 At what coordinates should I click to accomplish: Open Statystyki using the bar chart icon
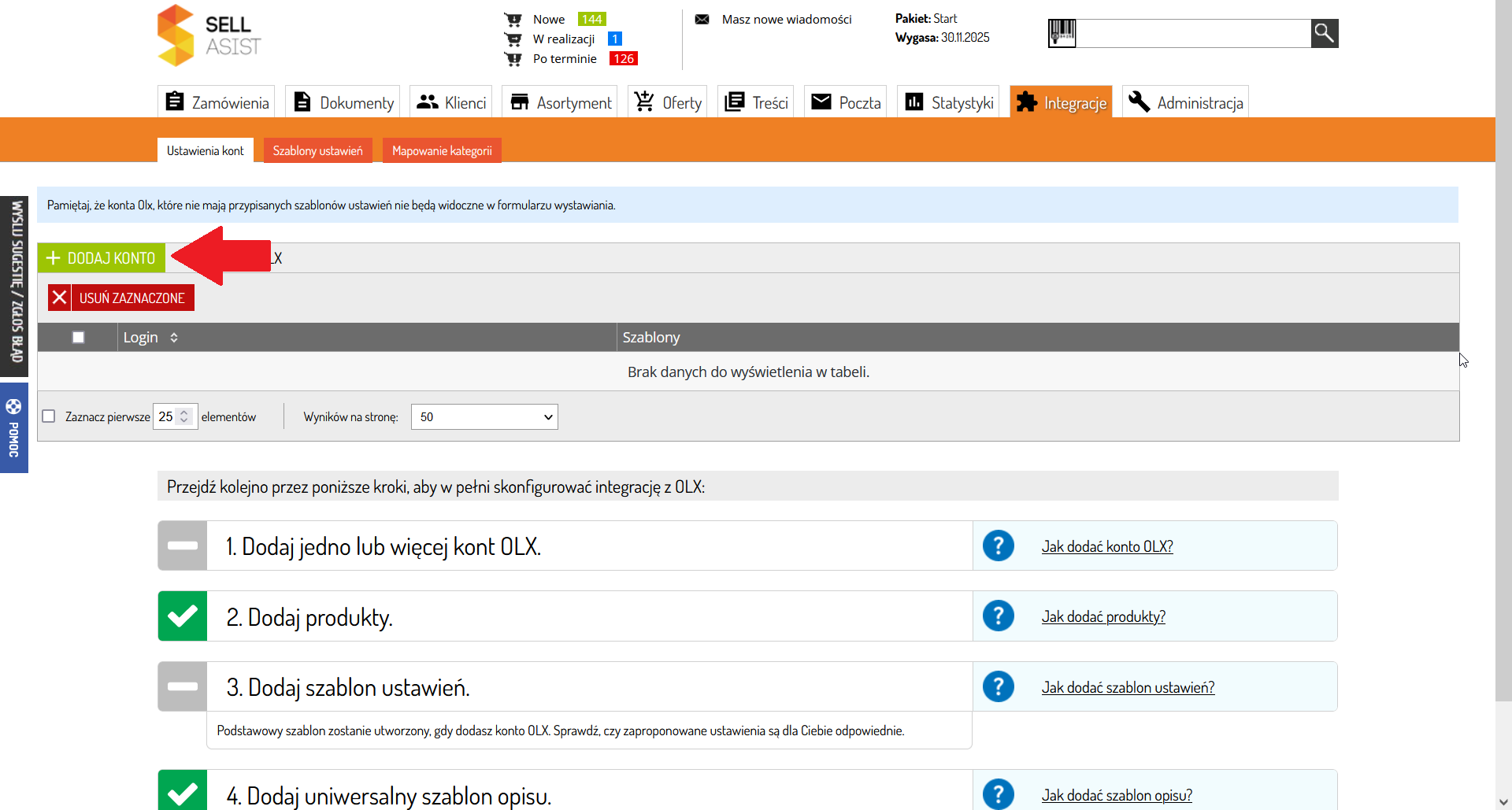point(913,102)
